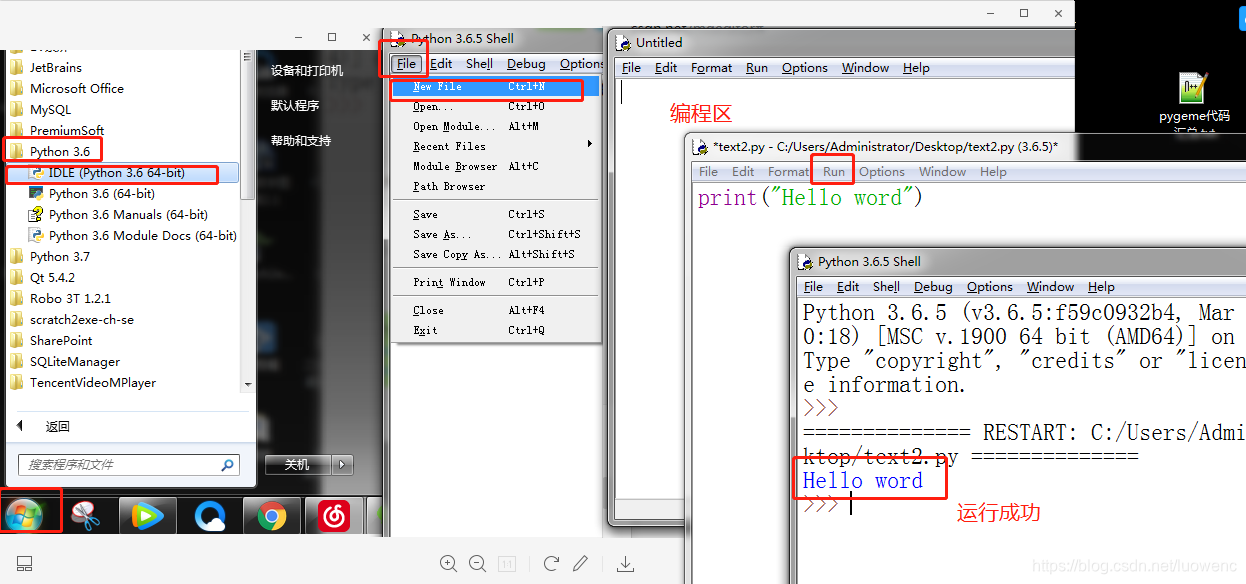1246x584 pixels.
Task: Choose Open... from the File menu
Action: [496, 106]
